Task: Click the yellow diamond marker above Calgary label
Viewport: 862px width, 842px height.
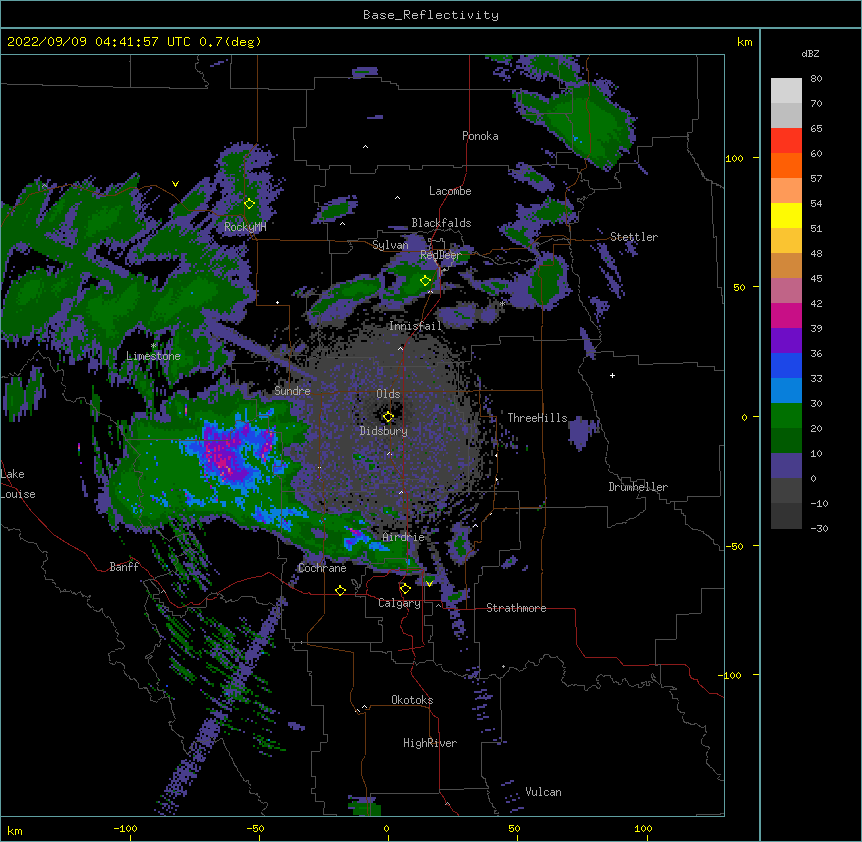Action: click(x=405, y=589)
